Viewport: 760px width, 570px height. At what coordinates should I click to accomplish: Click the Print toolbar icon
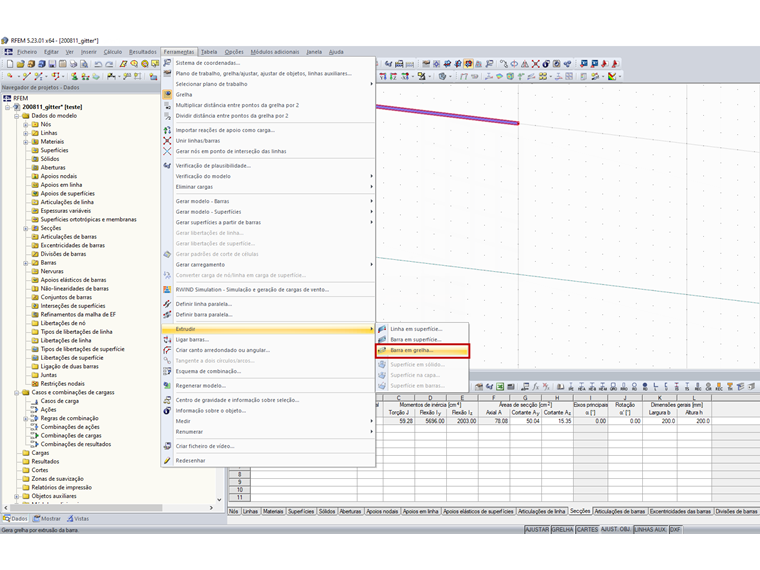(73, 64)
